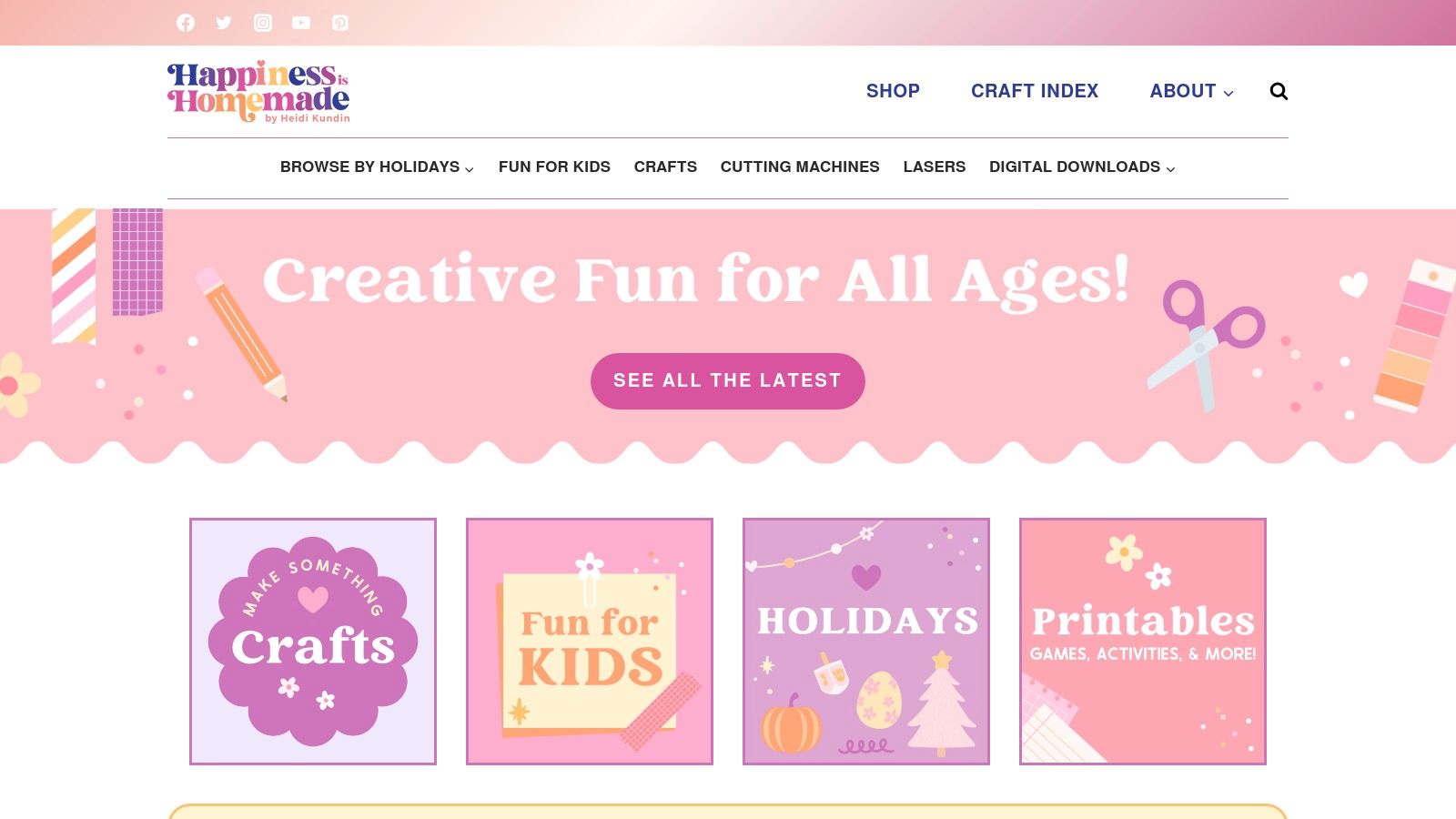Open the Crafts category tile
The image size is (1456, 819).
pyautogui.click(x=313, y=642)
